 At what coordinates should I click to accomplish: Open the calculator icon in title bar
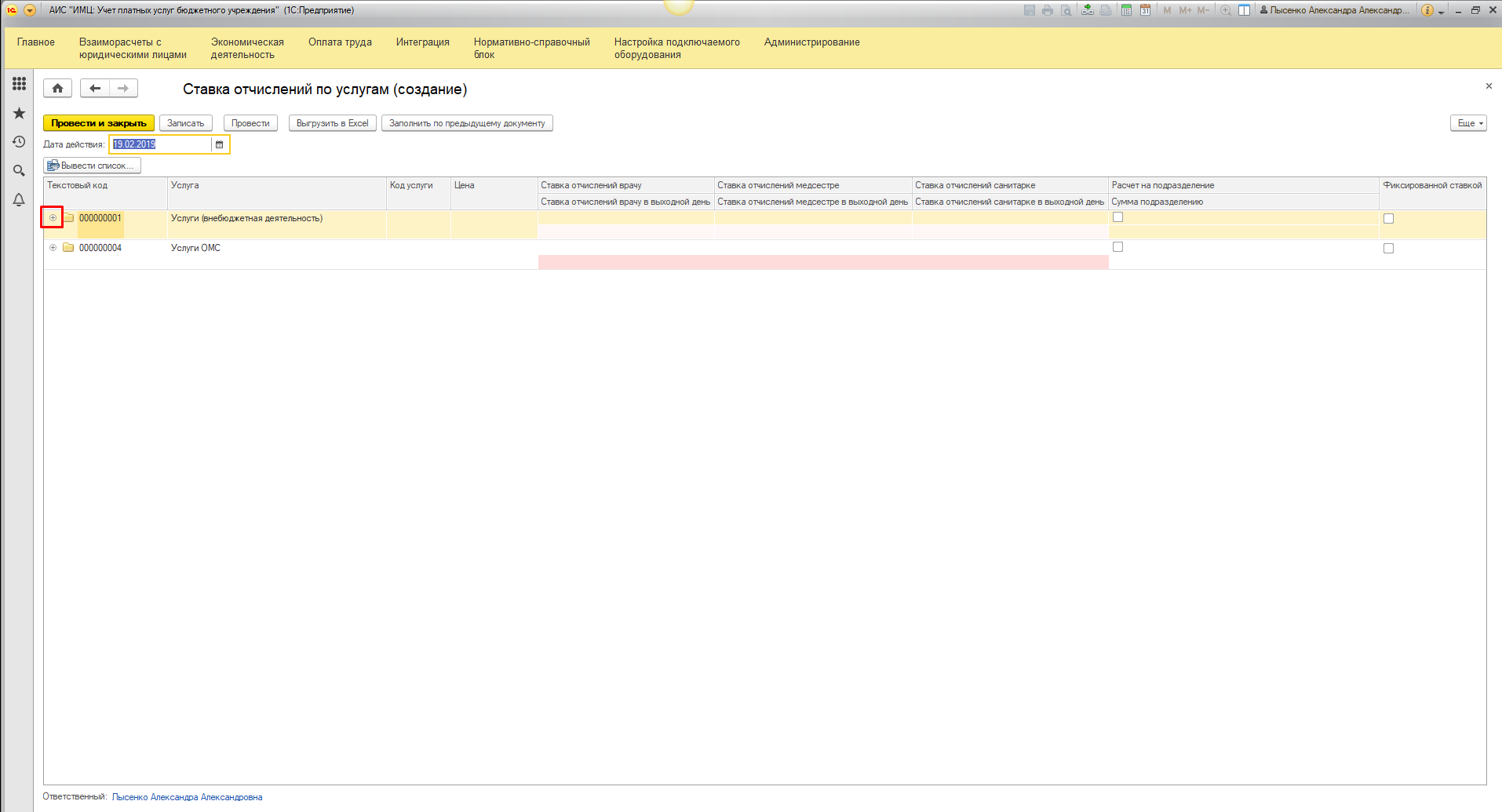tap(1126, 10)
